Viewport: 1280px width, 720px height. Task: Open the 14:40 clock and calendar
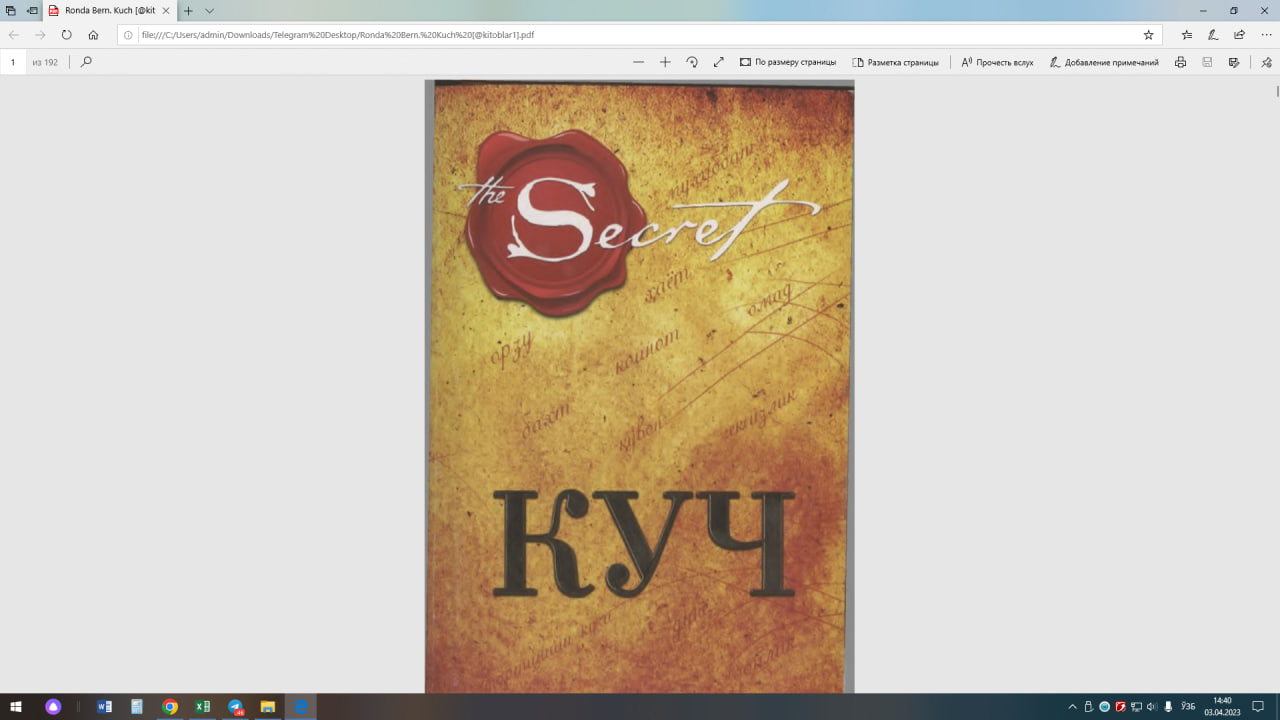pos(1222,707)
